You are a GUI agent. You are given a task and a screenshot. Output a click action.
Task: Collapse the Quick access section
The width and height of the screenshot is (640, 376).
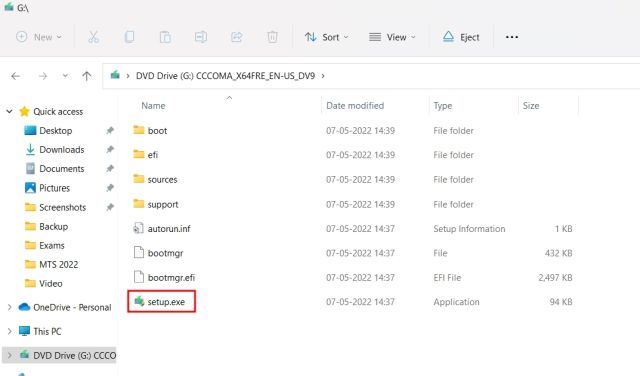tap(9, 111)
